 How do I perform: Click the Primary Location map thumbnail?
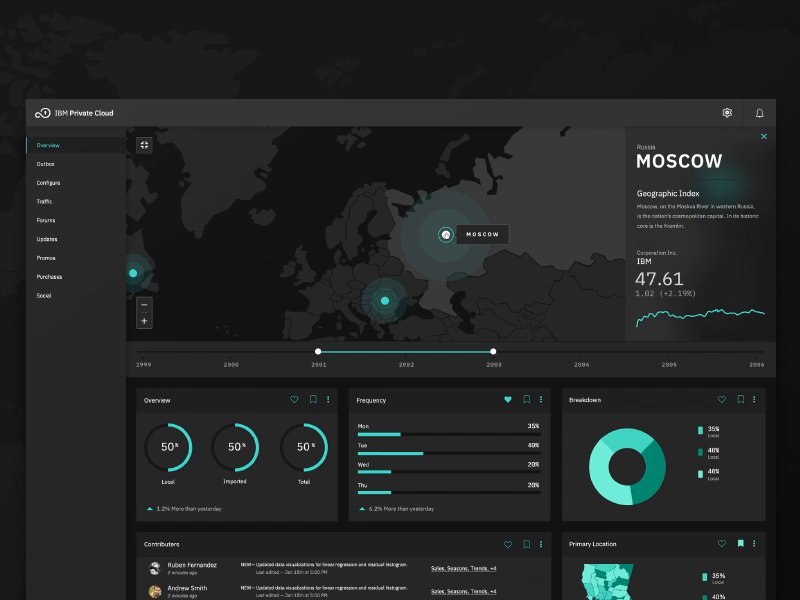(x=608, y=582)
